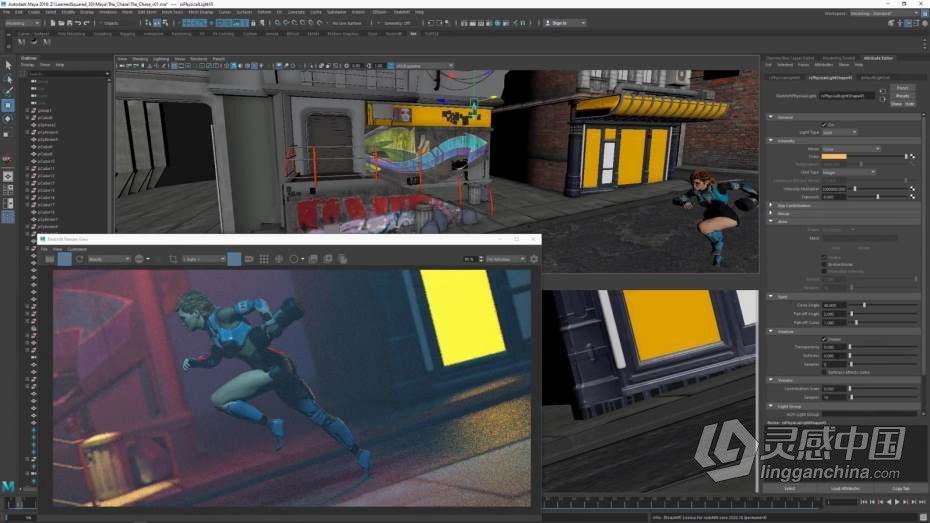Toggle the light On checkbox
Viewport: 930px width, 523px height.
click(824, 125)
